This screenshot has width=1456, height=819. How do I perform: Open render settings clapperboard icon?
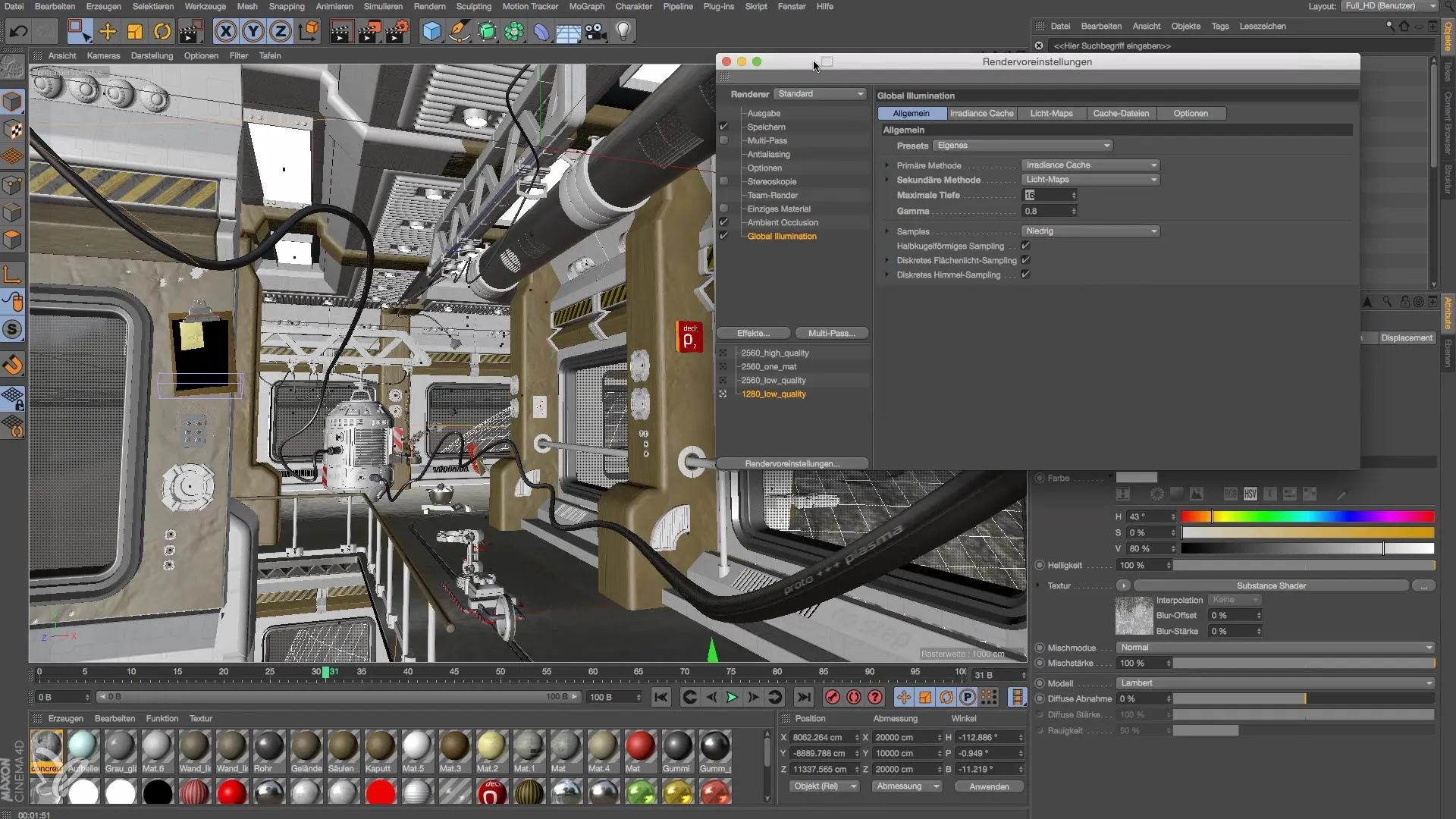pyautogui.click(x=397, y=31)
